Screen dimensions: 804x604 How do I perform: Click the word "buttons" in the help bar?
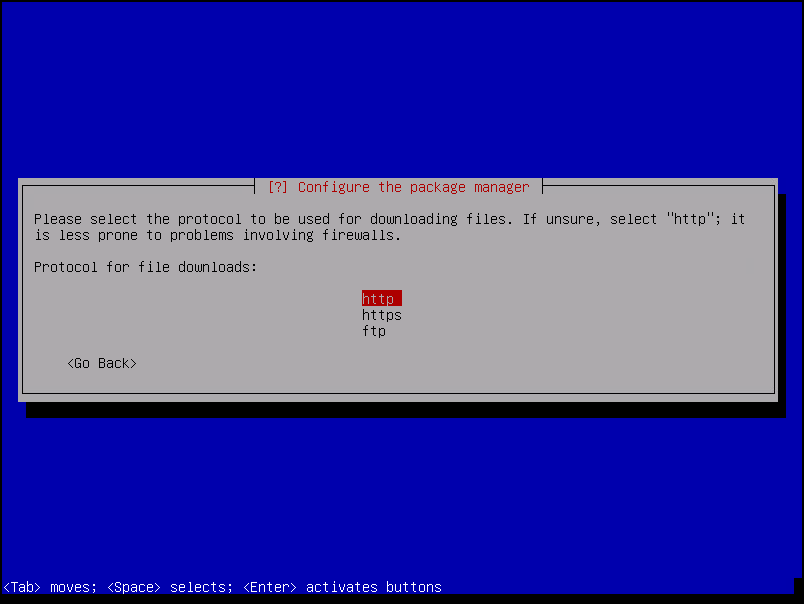[414, 587]
